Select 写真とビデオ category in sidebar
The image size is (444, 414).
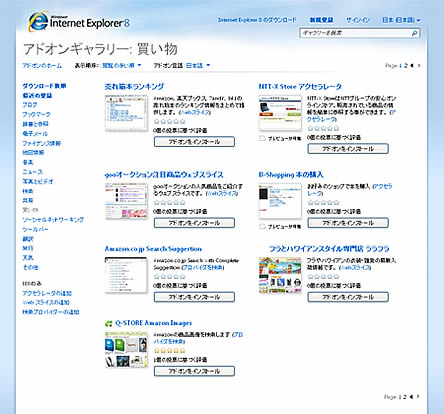click(38, 182)
